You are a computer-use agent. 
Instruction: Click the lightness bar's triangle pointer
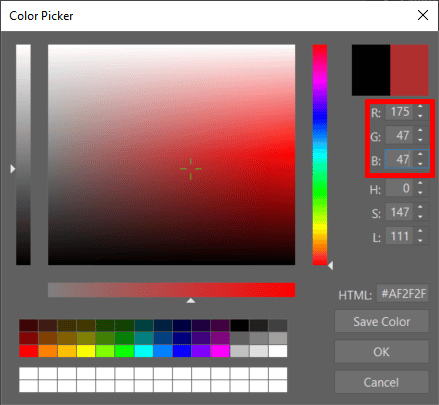point(13,169)
